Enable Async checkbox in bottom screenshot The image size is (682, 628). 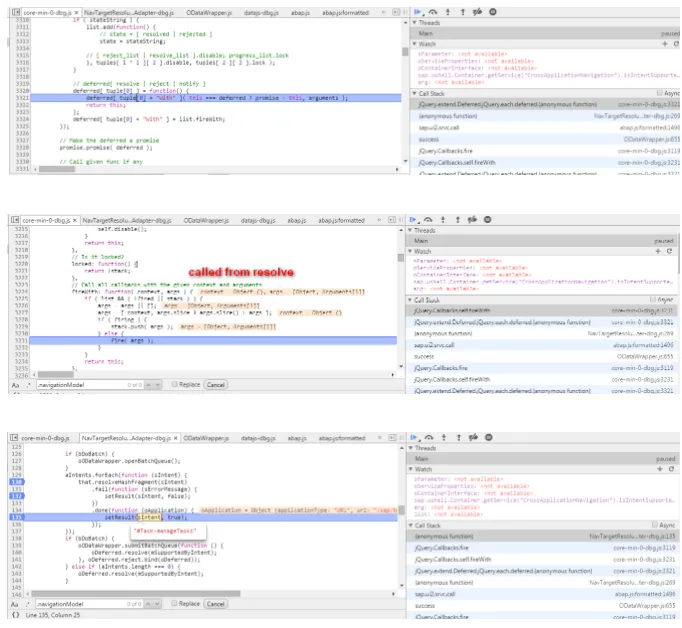click(655, 525)
